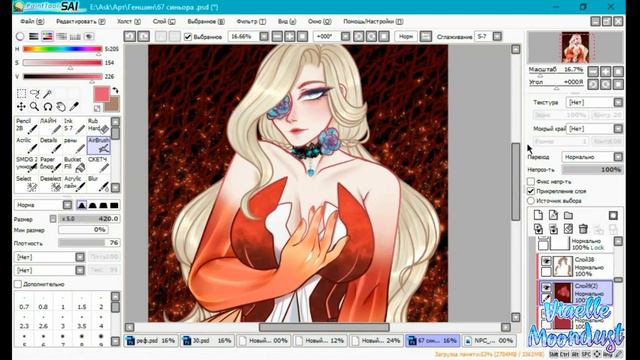Select the move tool
The image size is (640, 360).
[x=21, y=107]
